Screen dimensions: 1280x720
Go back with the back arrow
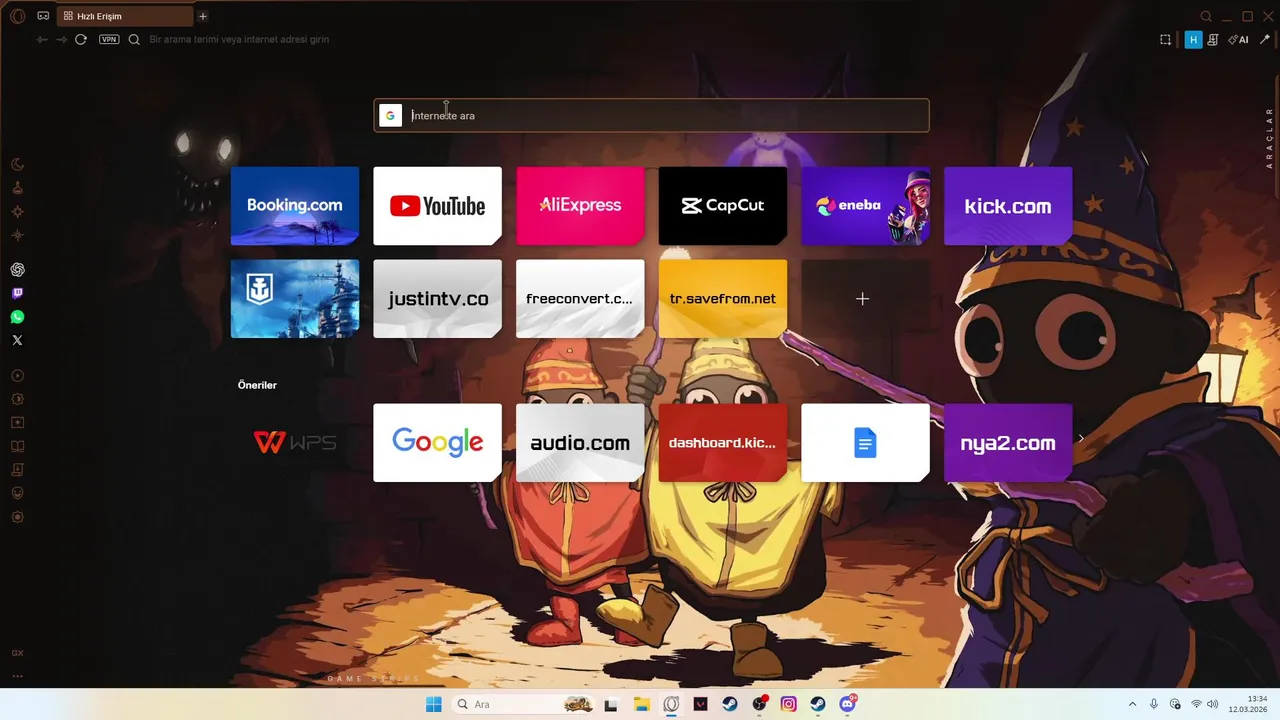coord(42,40)
